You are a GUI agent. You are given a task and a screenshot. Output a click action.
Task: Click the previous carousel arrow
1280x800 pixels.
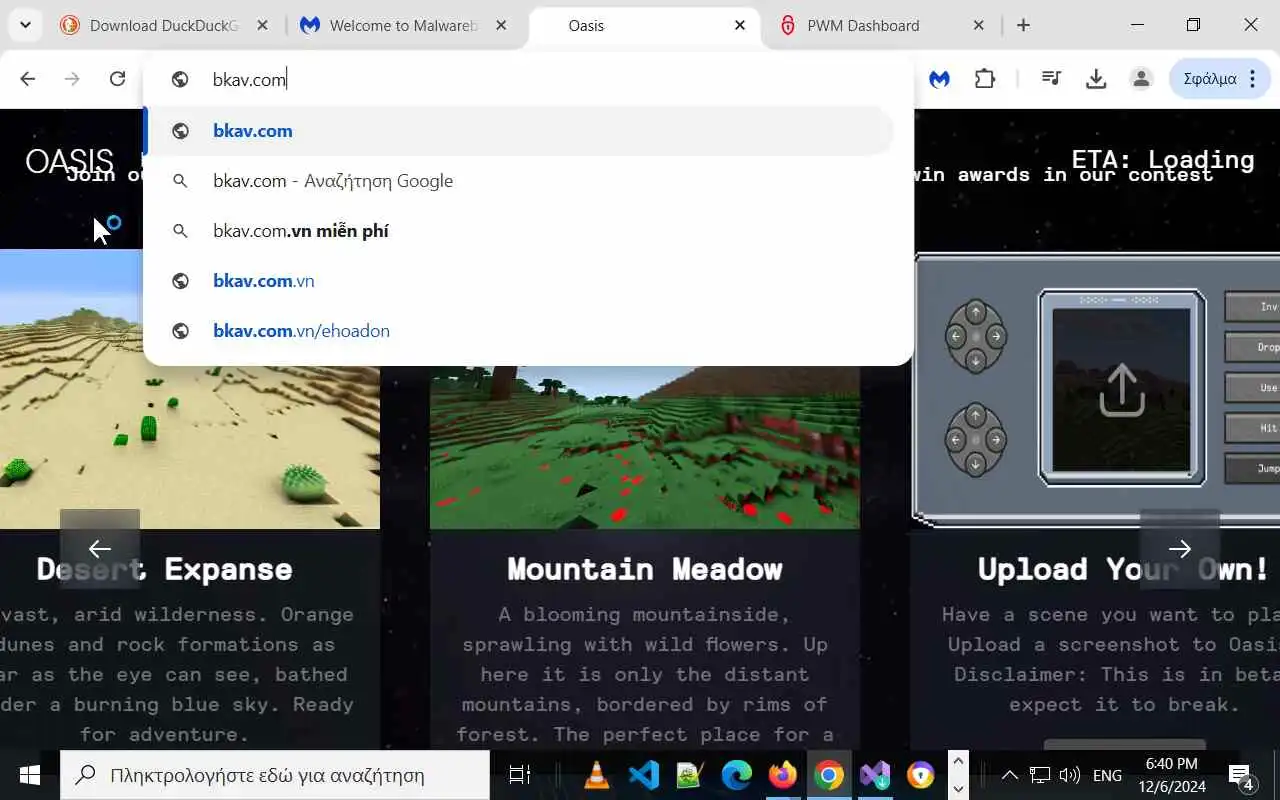click(100, 549)
